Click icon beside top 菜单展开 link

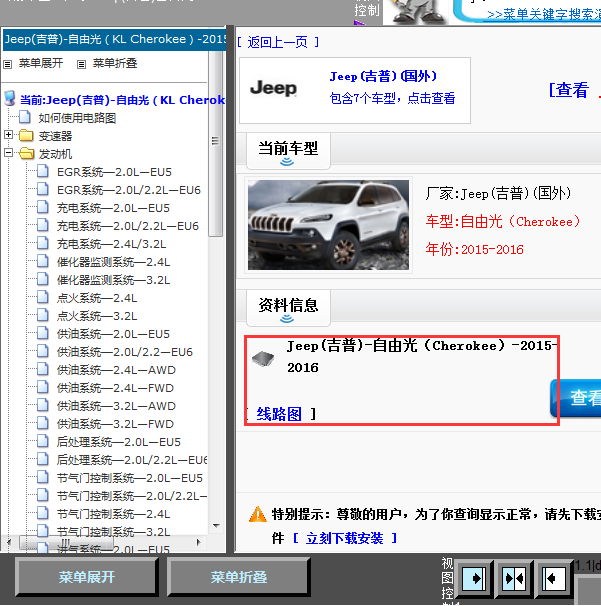click(x=8, y=64)
